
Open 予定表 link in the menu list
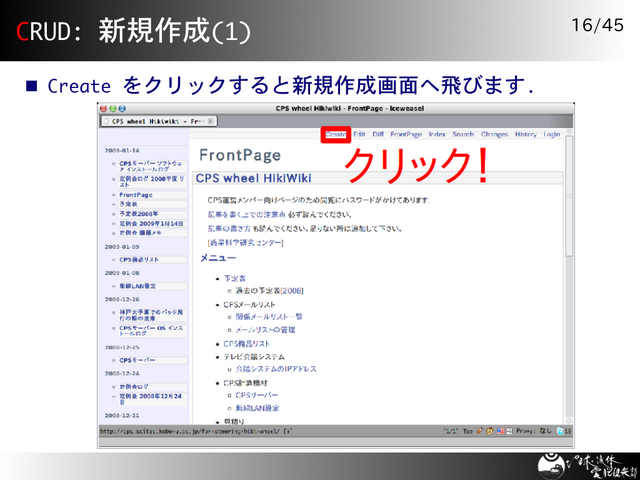pyautogui.click(x=233, y=277)
